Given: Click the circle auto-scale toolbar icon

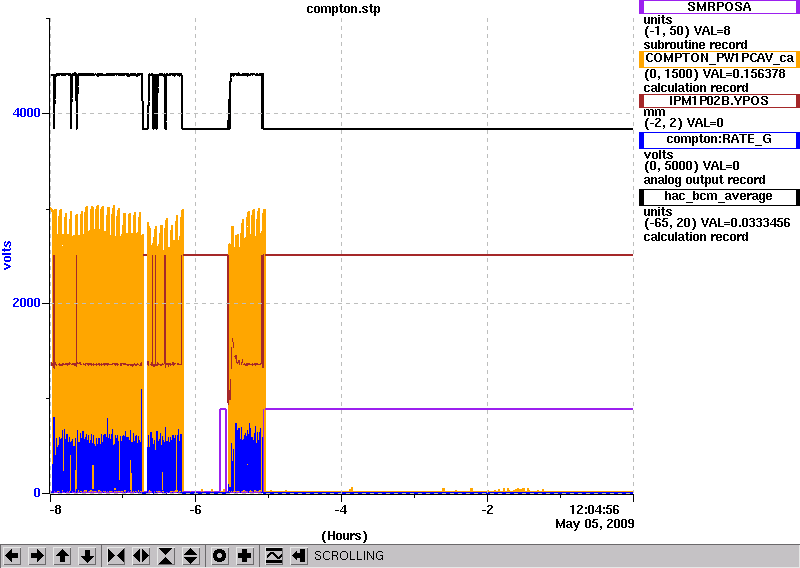Looking at the screenshot, I should (219, 555).
